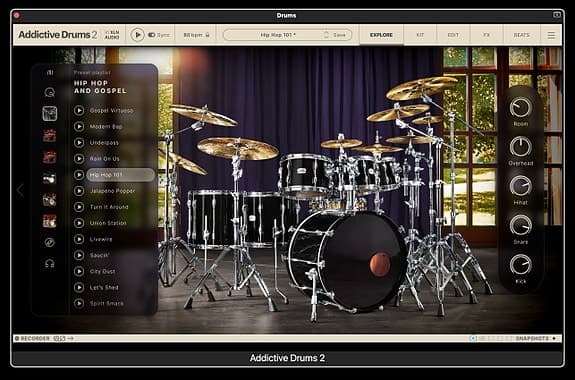Play the Let's Shed preset preview

point(79,288)
